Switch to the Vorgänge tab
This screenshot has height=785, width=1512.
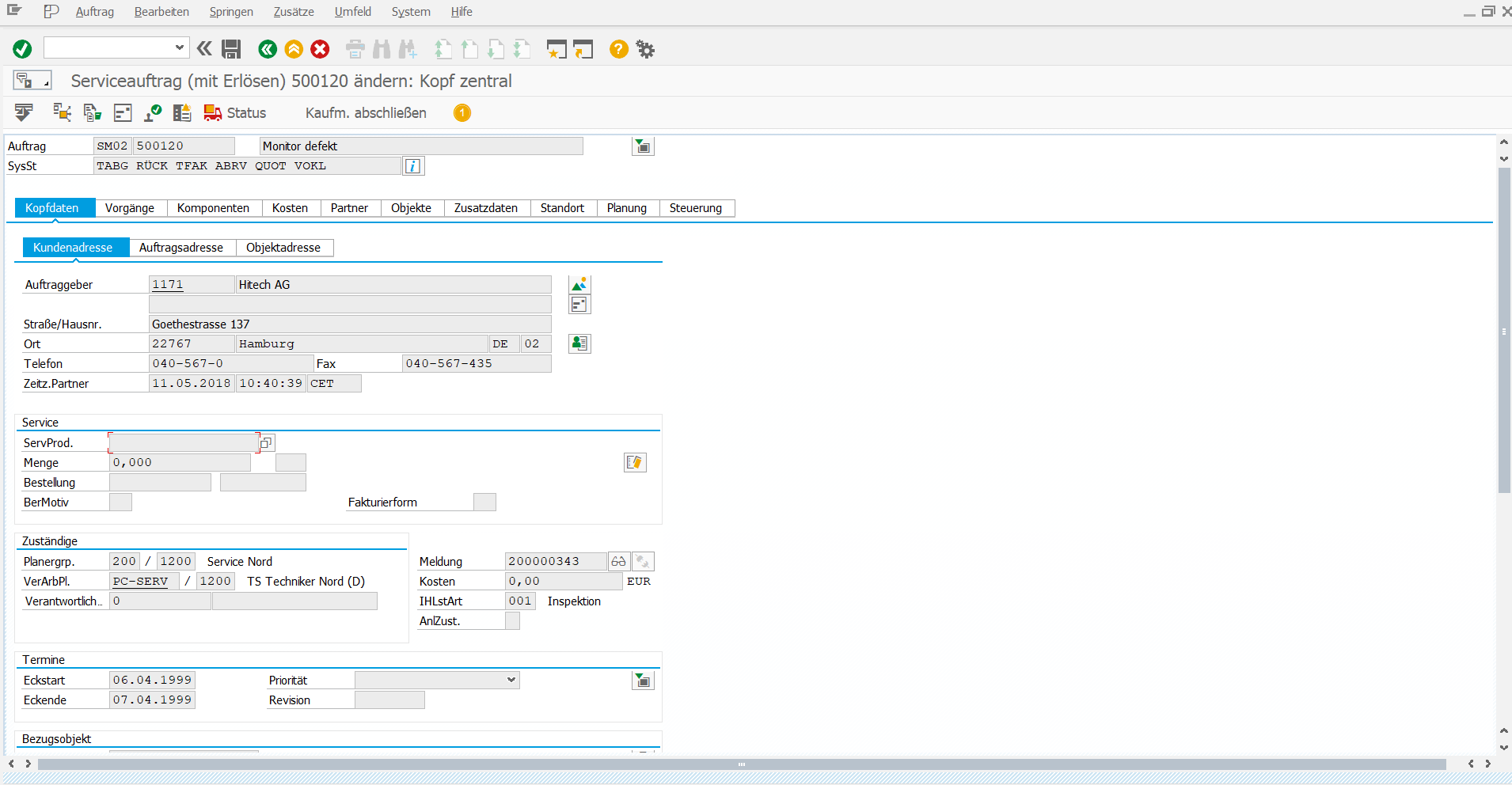(130, 208)
